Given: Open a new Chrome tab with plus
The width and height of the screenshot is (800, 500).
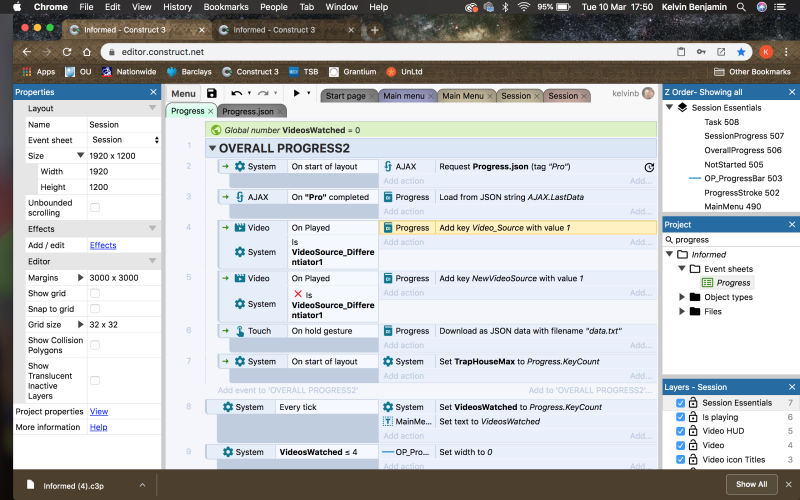Looking at the screenshot, I should point(374,30).
